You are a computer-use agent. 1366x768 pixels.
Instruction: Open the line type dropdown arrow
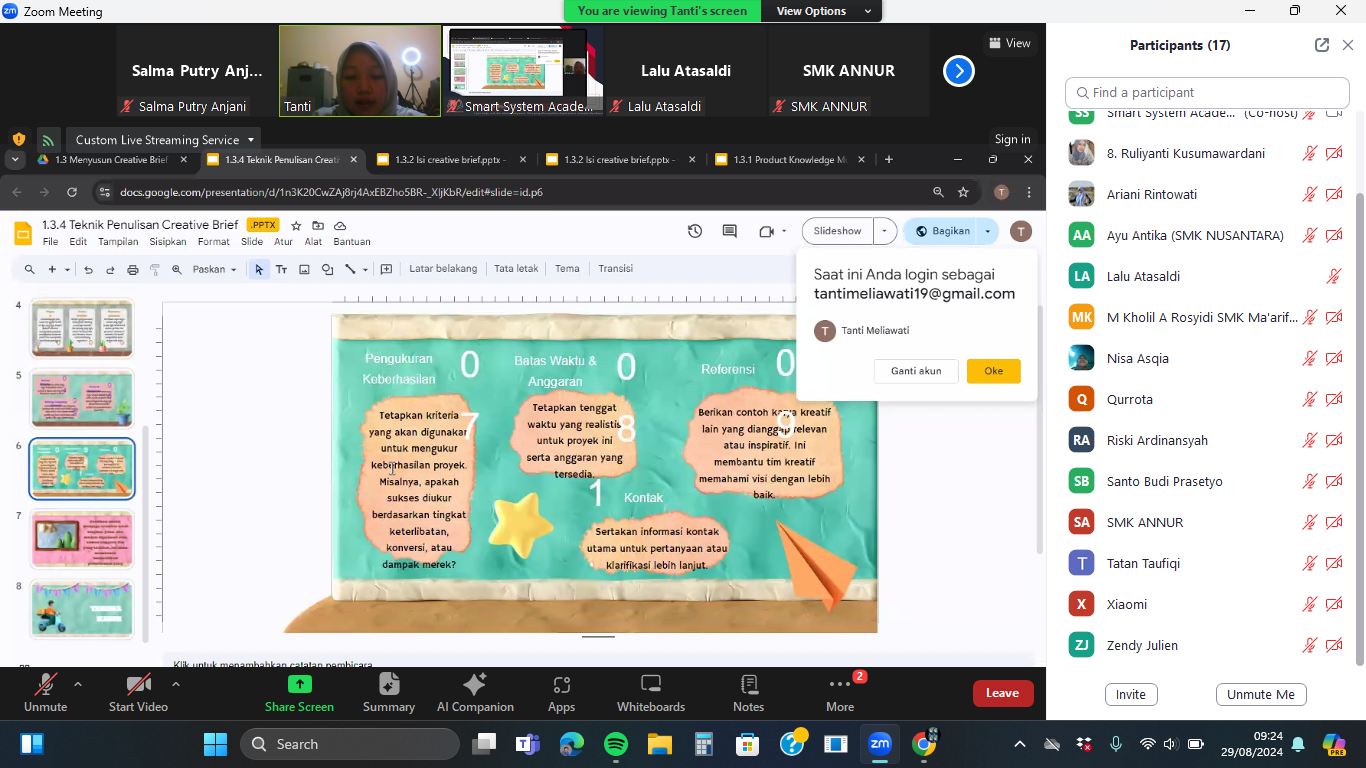(x=365, y=269)
